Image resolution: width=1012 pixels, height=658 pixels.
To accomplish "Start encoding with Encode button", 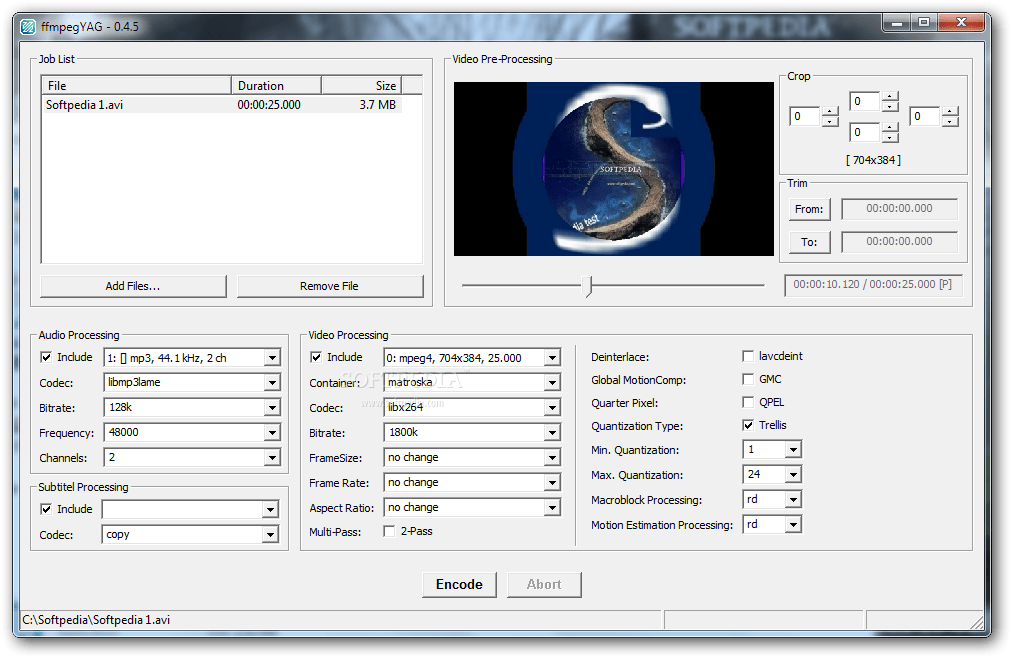I will click(x=459, y=585).
